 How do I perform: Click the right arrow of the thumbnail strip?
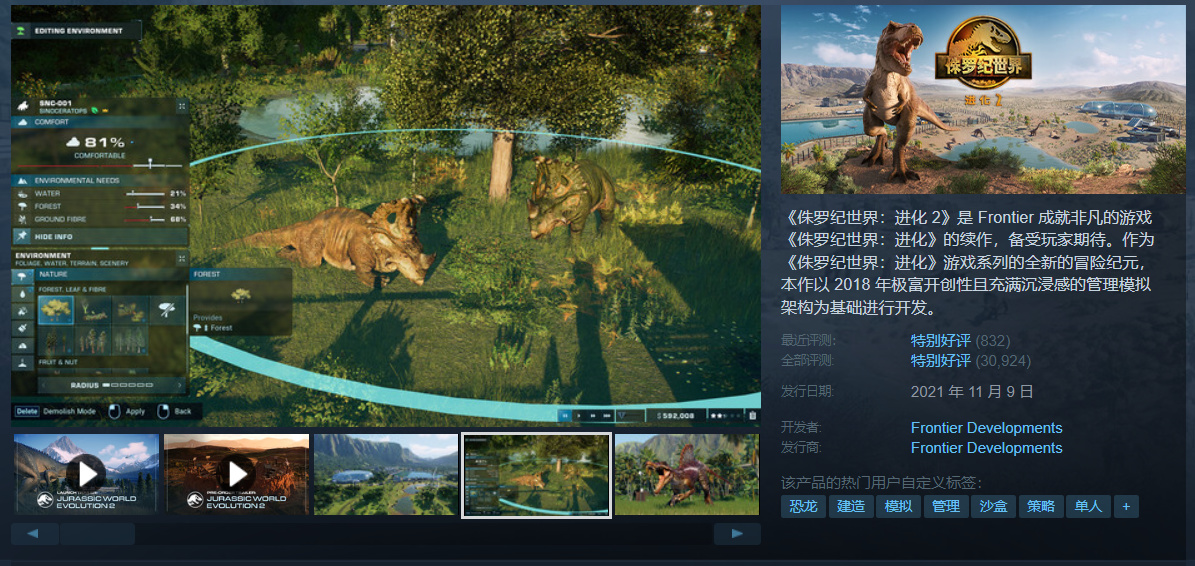tap(737, 533)
